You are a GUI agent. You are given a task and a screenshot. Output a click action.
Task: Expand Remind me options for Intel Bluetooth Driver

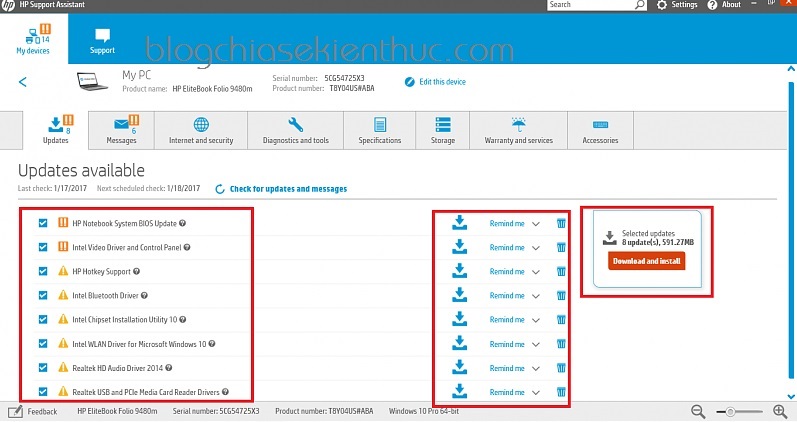(536, 296)
